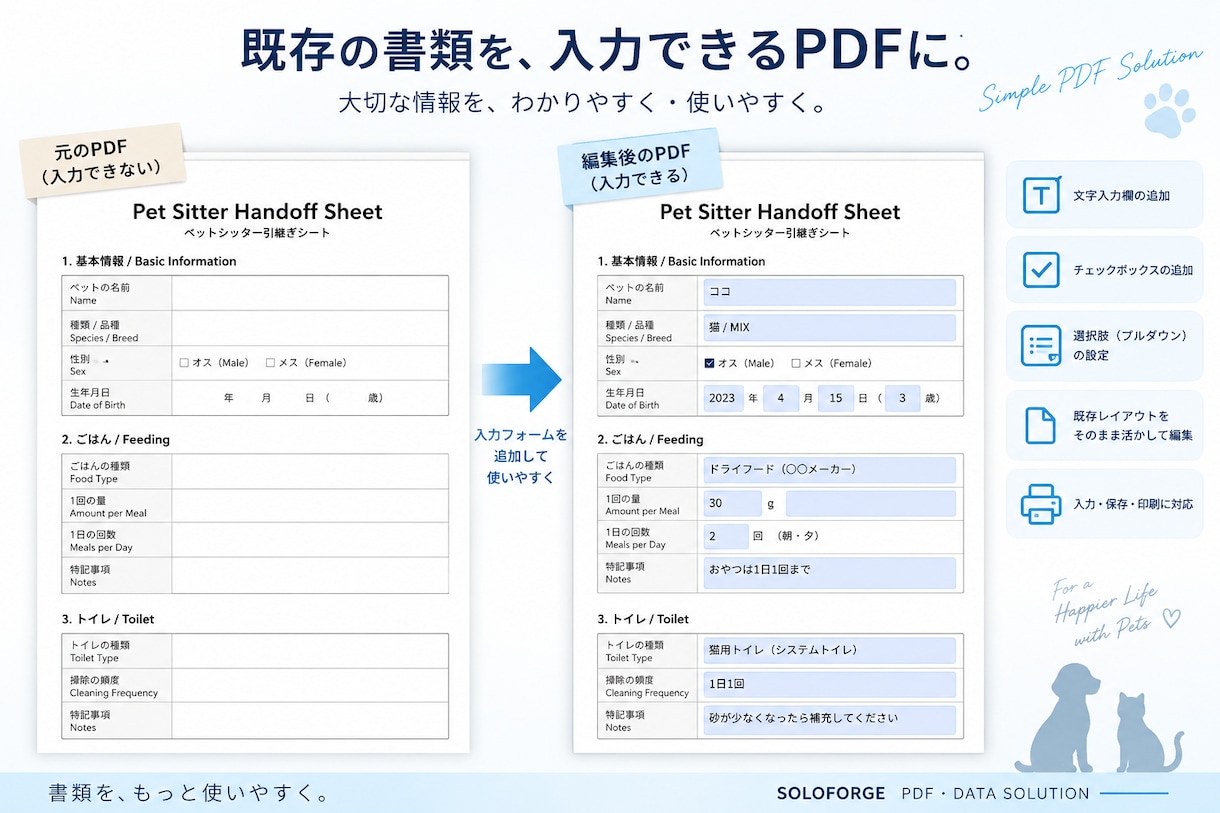Click the 生年月日 Date of Birth label, original PDF
1220x813 pixels.
97,398
